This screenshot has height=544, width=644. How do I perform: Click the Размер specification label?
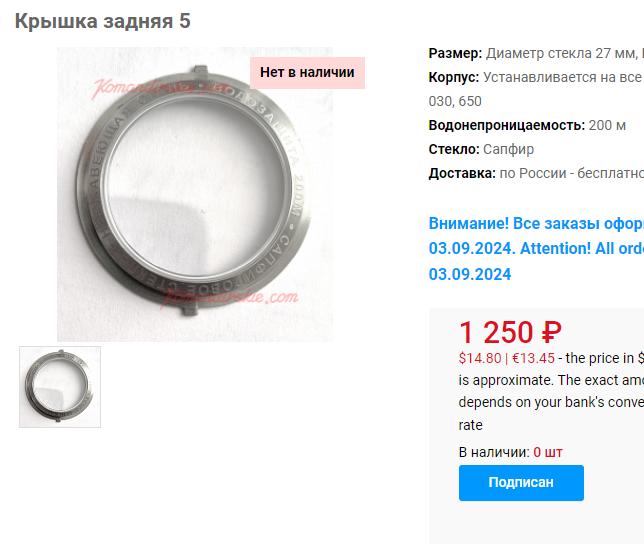pyautogui.click(x=455, y=53)
